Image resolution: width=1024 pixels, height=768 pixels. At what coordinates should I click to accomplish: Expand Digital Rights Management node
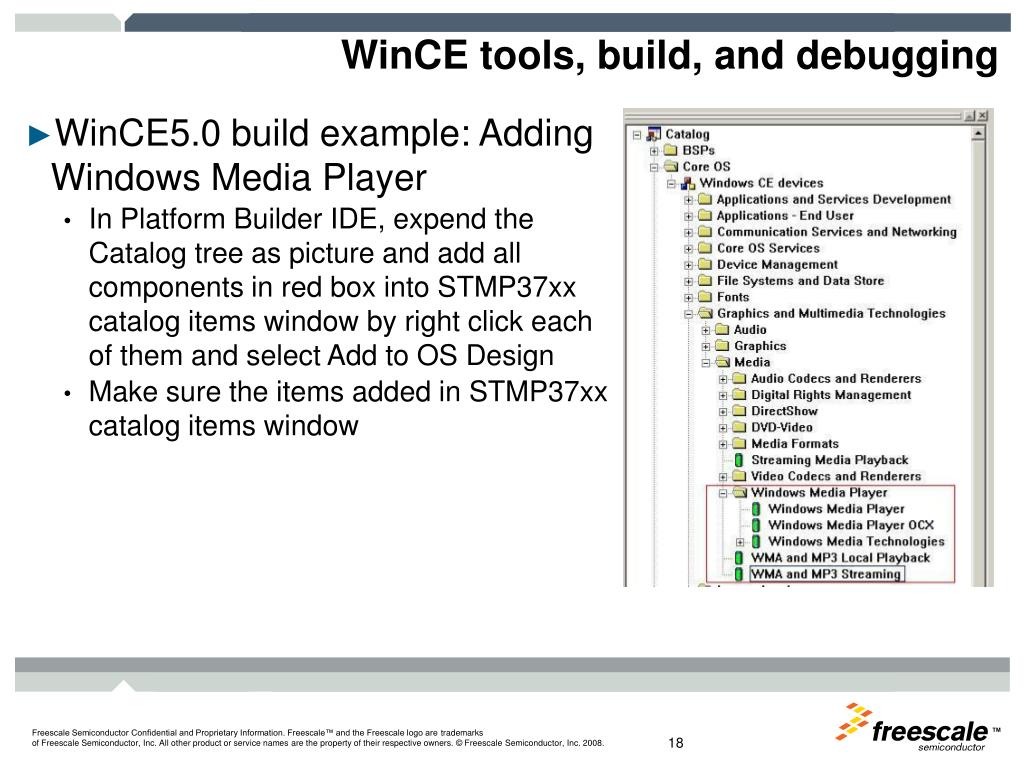[723, 396]
